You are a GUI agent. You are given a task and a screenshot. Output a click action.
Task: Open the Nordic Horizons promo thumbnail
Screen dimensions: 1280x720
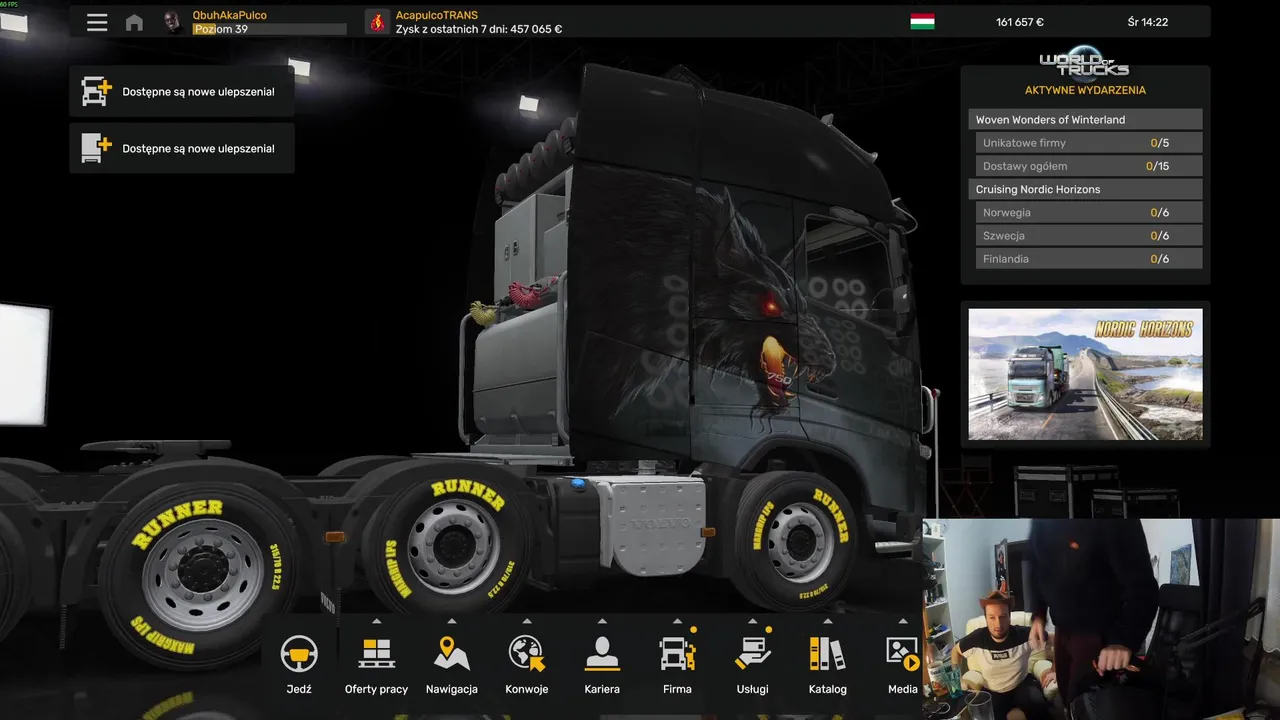tap(1085, 374)
